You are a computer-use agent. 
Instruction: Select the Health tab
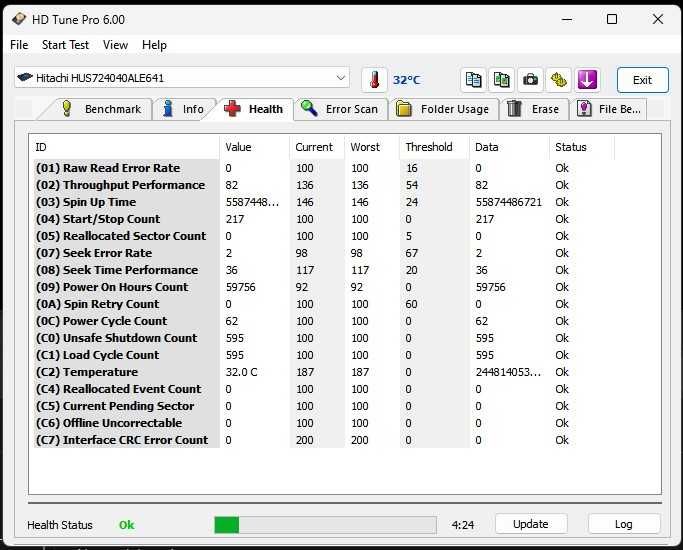click(254, 109)
